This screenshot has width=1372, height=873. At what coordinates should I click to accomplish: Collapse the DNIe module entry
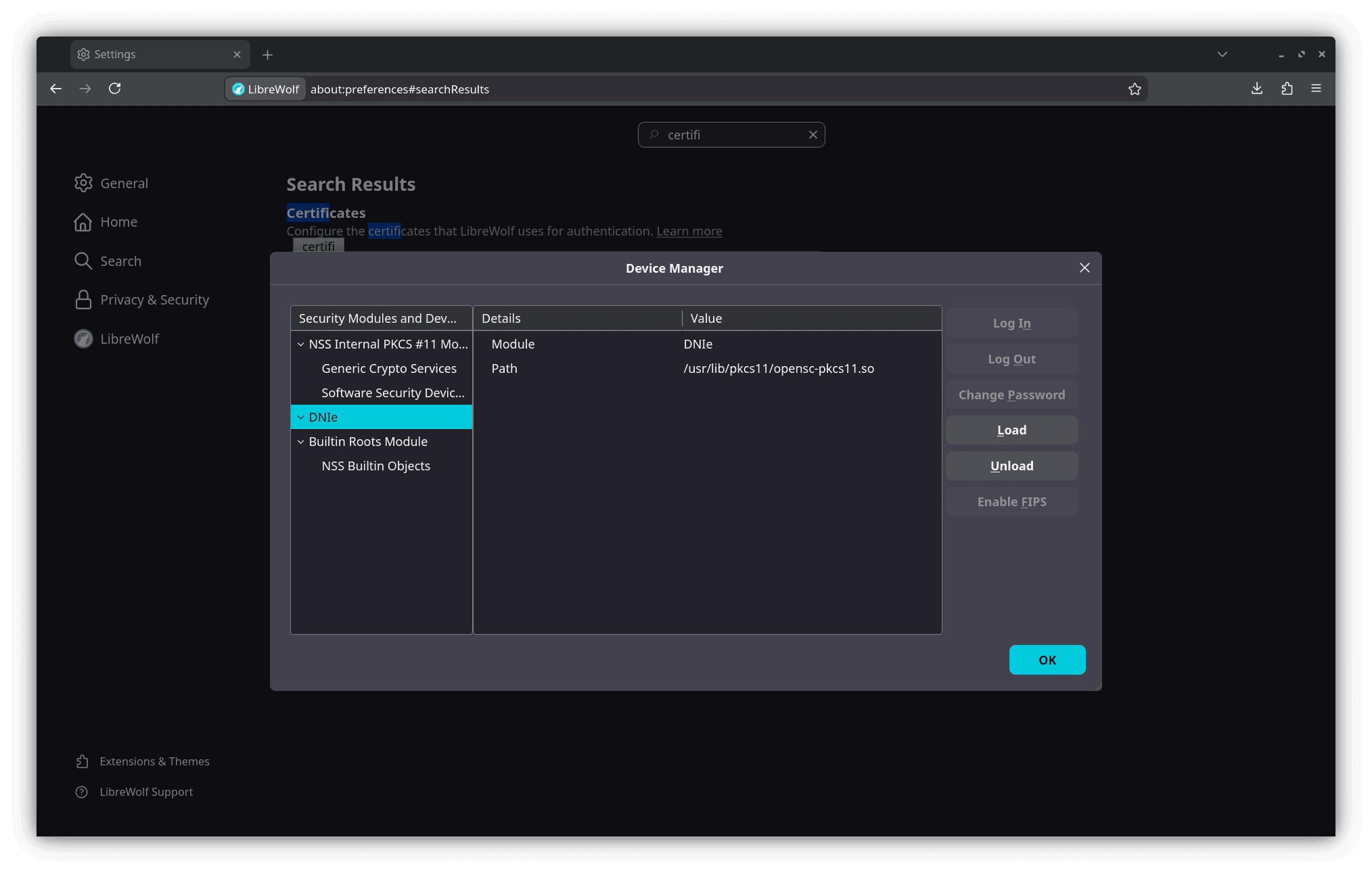coord(301,417)
